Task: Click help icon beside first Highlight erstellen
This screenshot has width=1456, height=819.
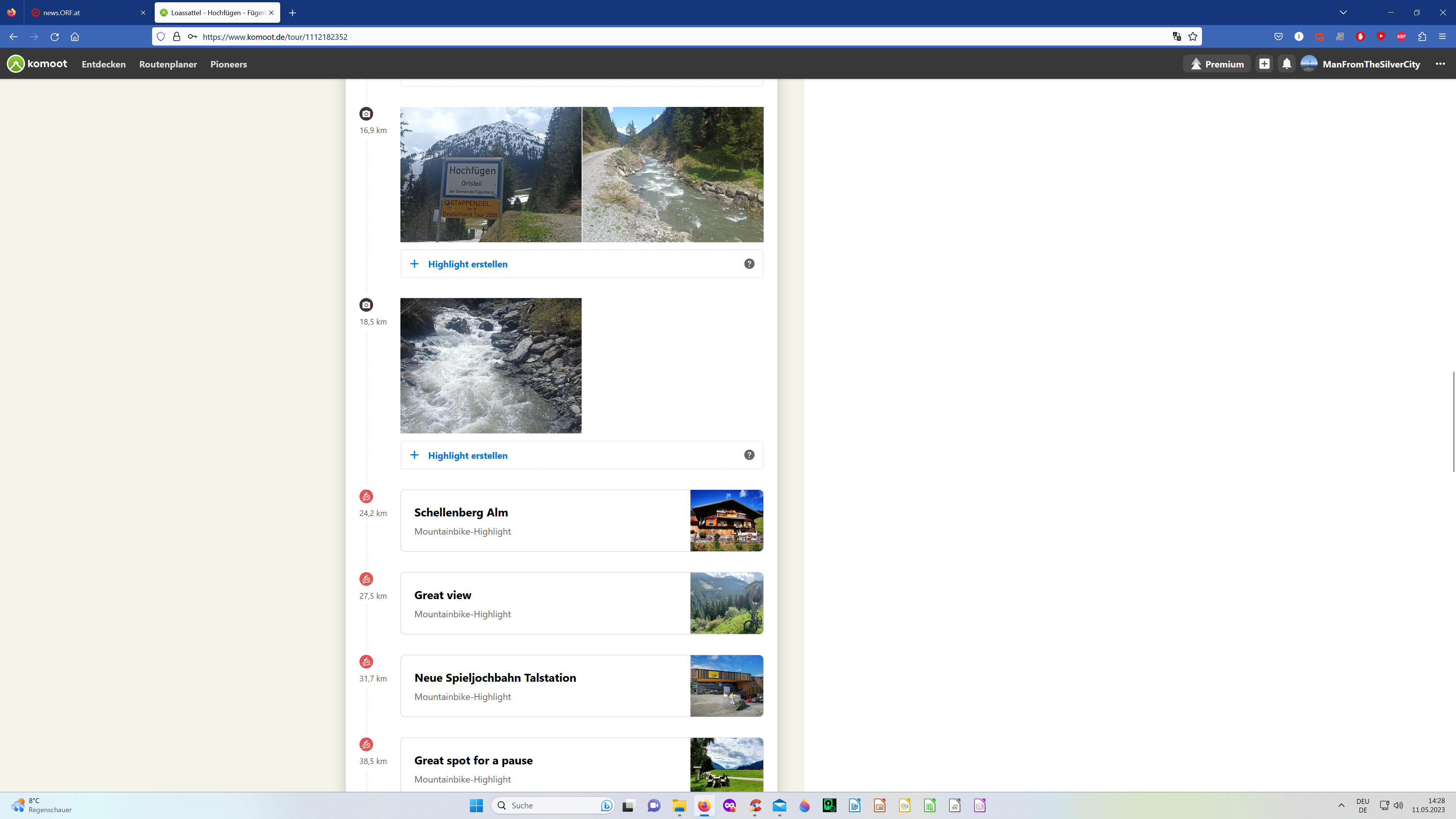Action: tap(749, 264)
